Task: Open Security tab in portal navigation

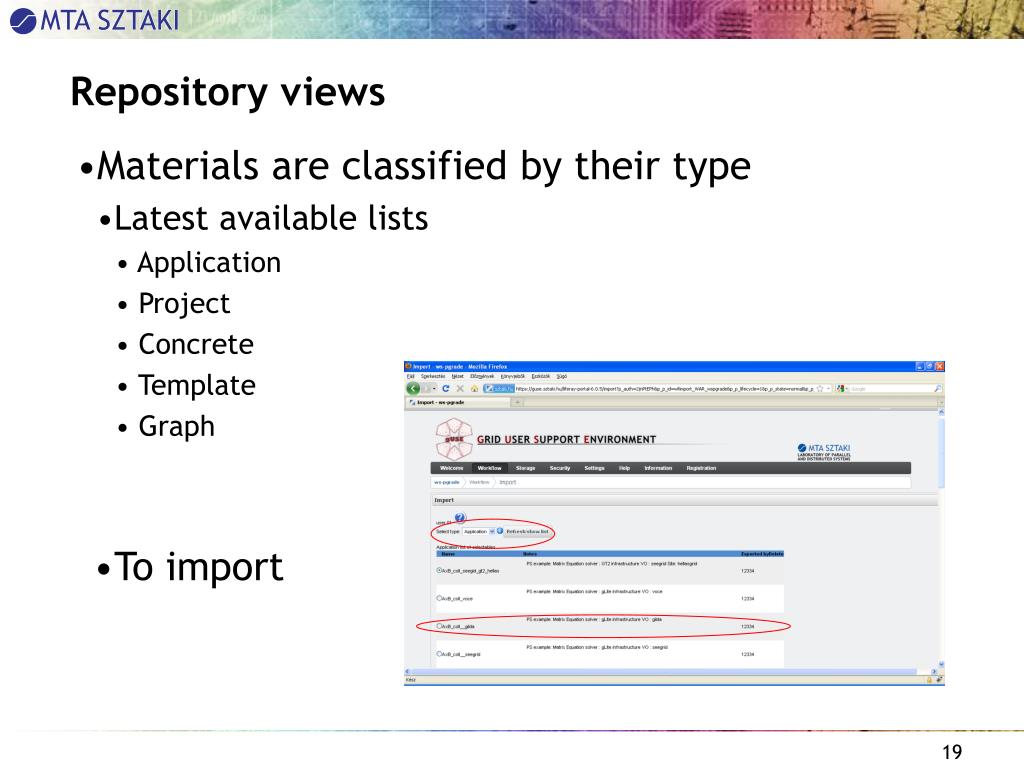Action: (560, 468)
